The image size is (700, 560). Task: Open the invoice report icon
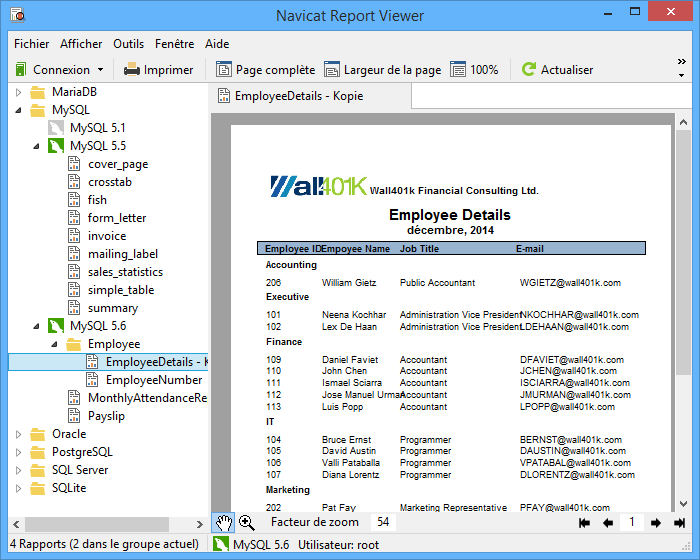(74, 236)
